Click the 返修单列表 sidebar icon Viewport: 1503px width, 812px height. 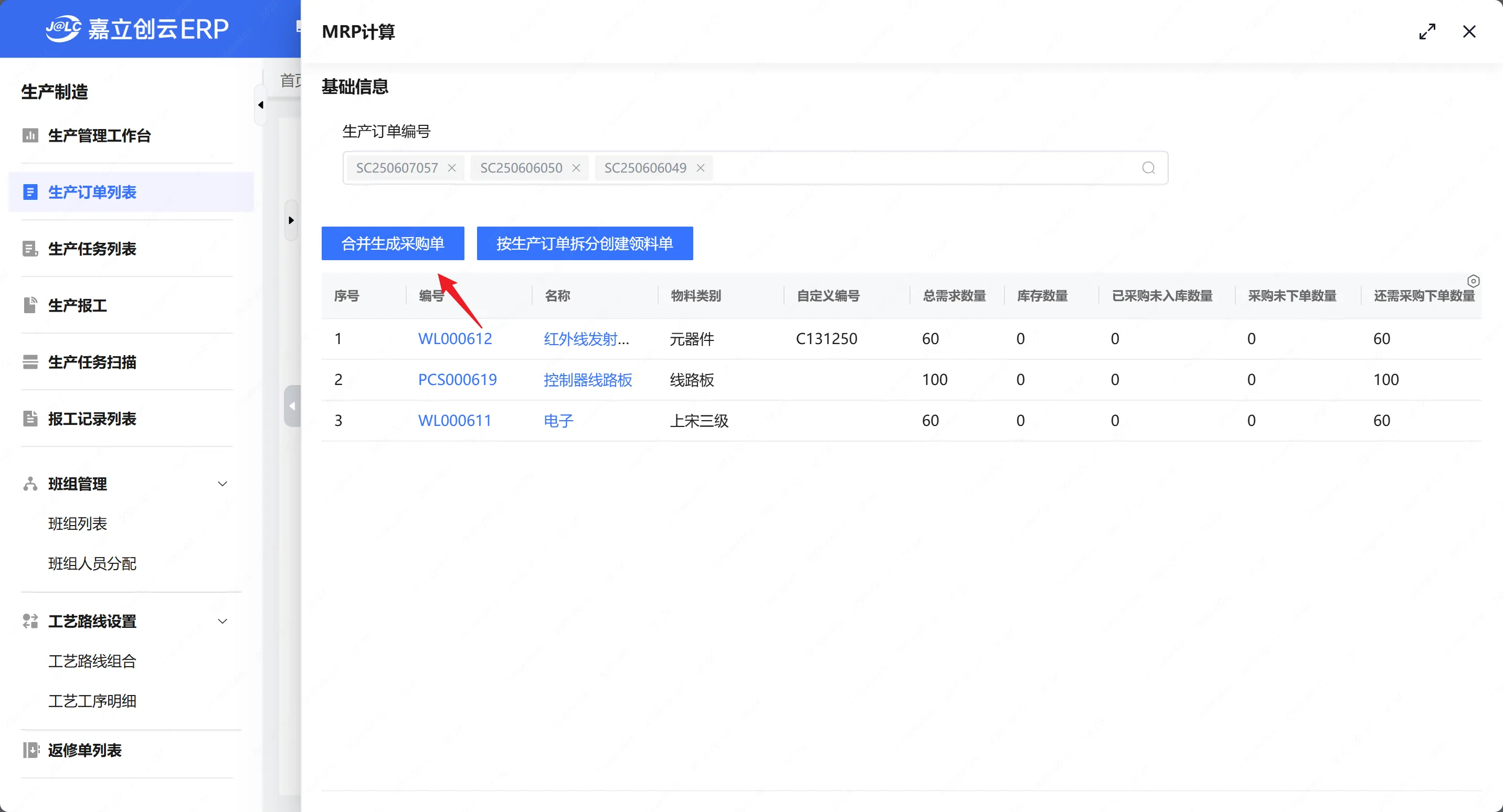[30, 750]
